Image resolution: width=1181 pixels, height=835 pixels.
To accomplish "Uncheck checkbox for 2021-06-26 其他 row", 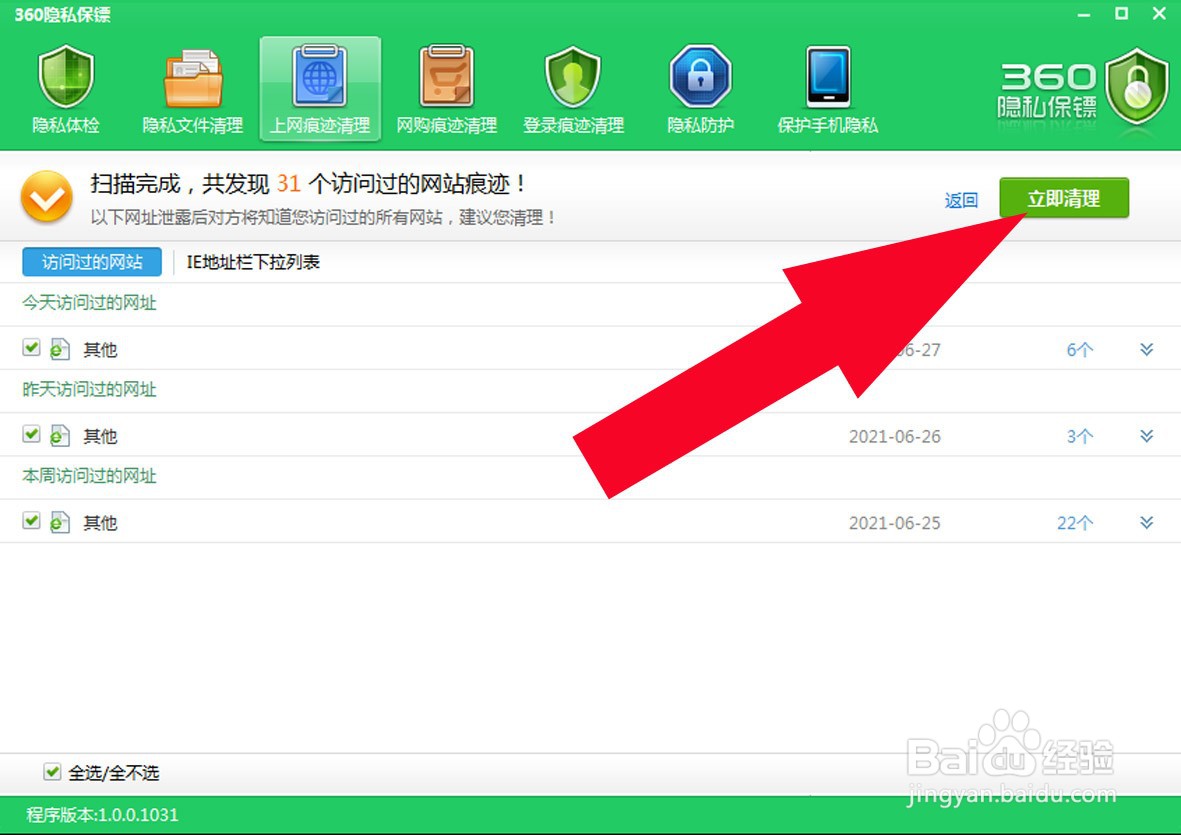I will point(31,434).
